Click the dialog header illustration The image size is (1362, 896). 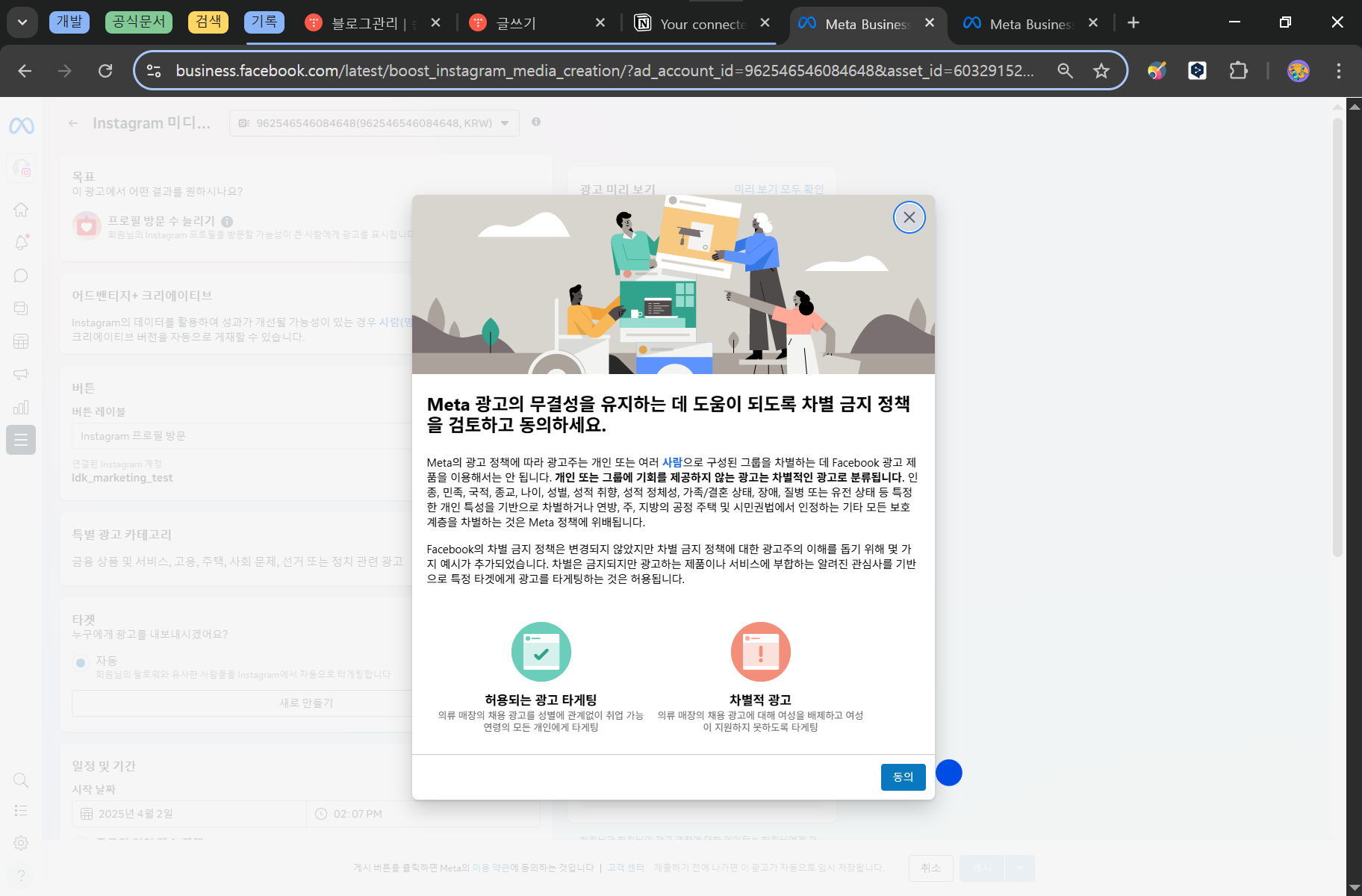click(x=673, y=284)
